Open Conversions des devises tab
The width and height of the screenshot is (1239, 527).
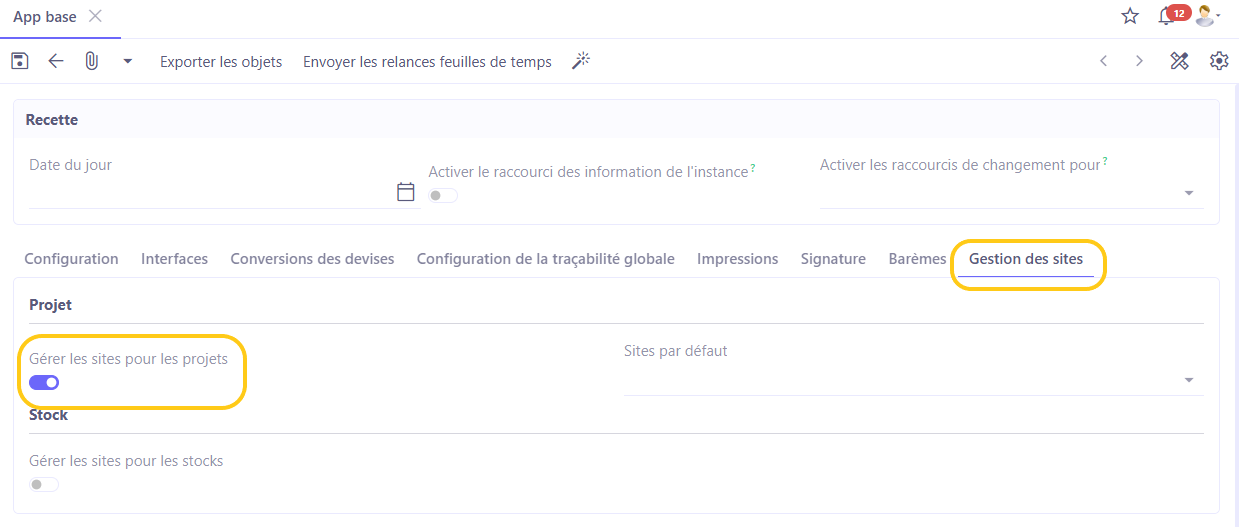pos(312,259)
